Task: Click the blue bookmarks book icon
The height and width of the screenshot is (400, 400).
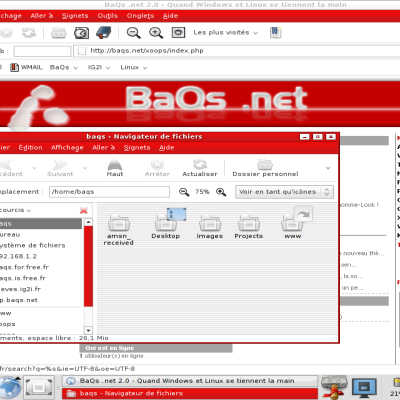Action: 104,33
